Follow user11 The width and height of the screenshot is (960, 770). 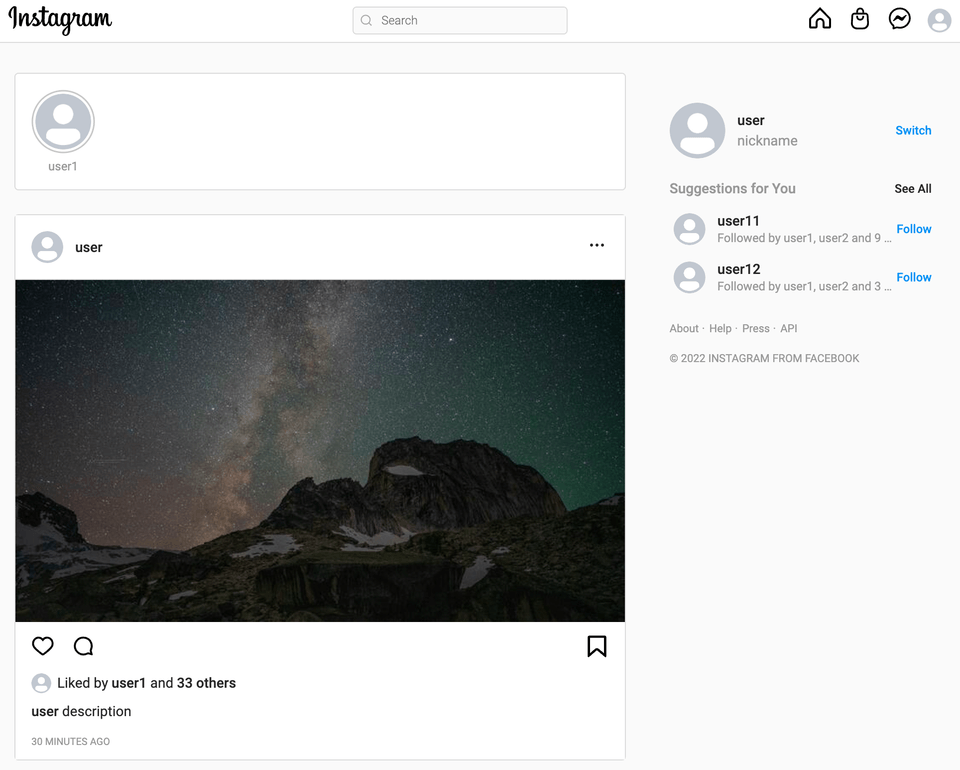(913, 229)
